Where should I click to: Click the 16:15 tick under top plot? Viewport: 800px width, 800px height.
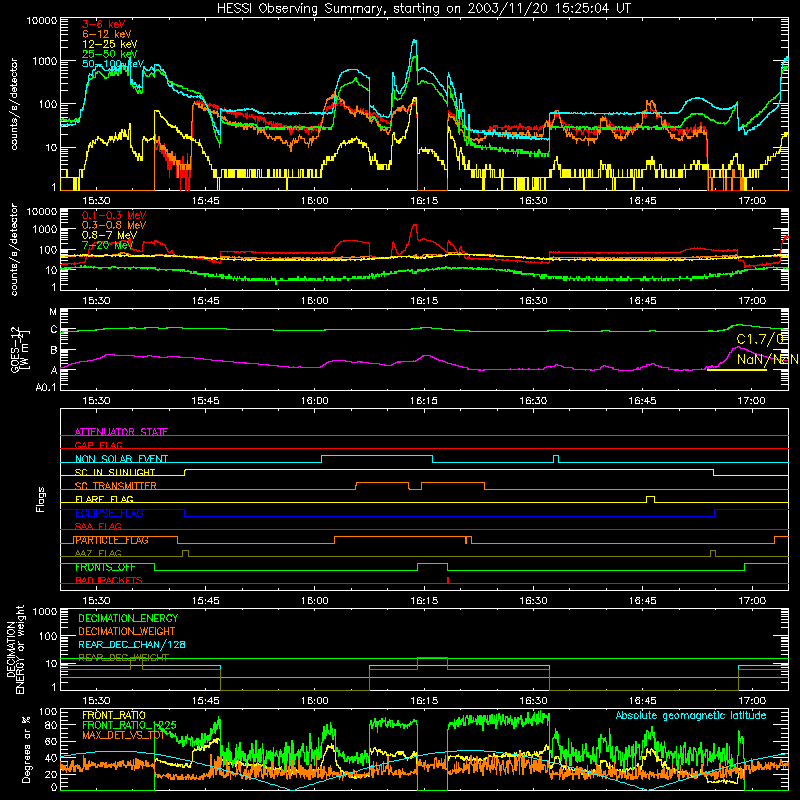[x=424, y=201]
